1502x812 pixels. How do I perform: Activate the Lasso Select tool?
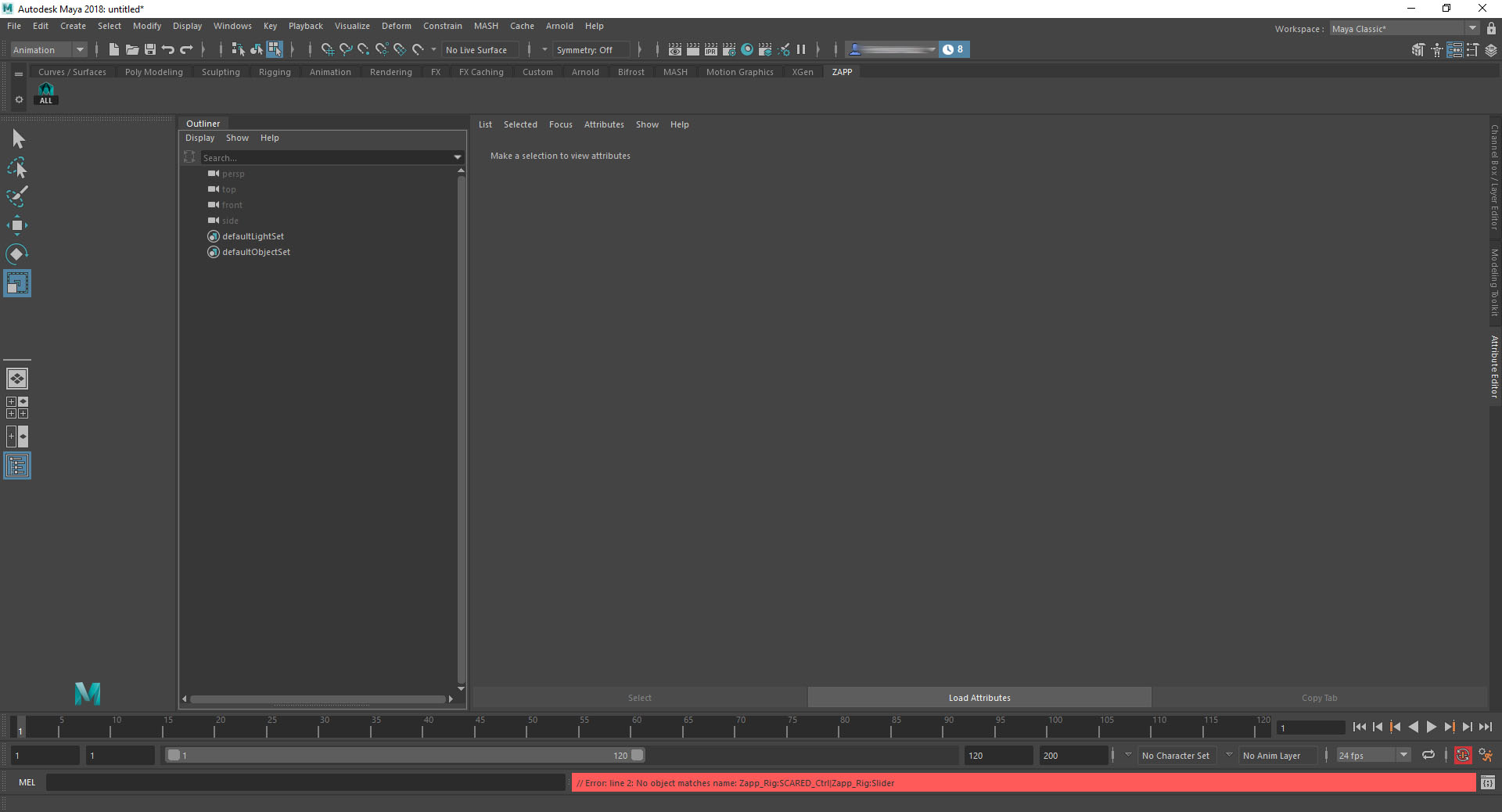[17, 168]
